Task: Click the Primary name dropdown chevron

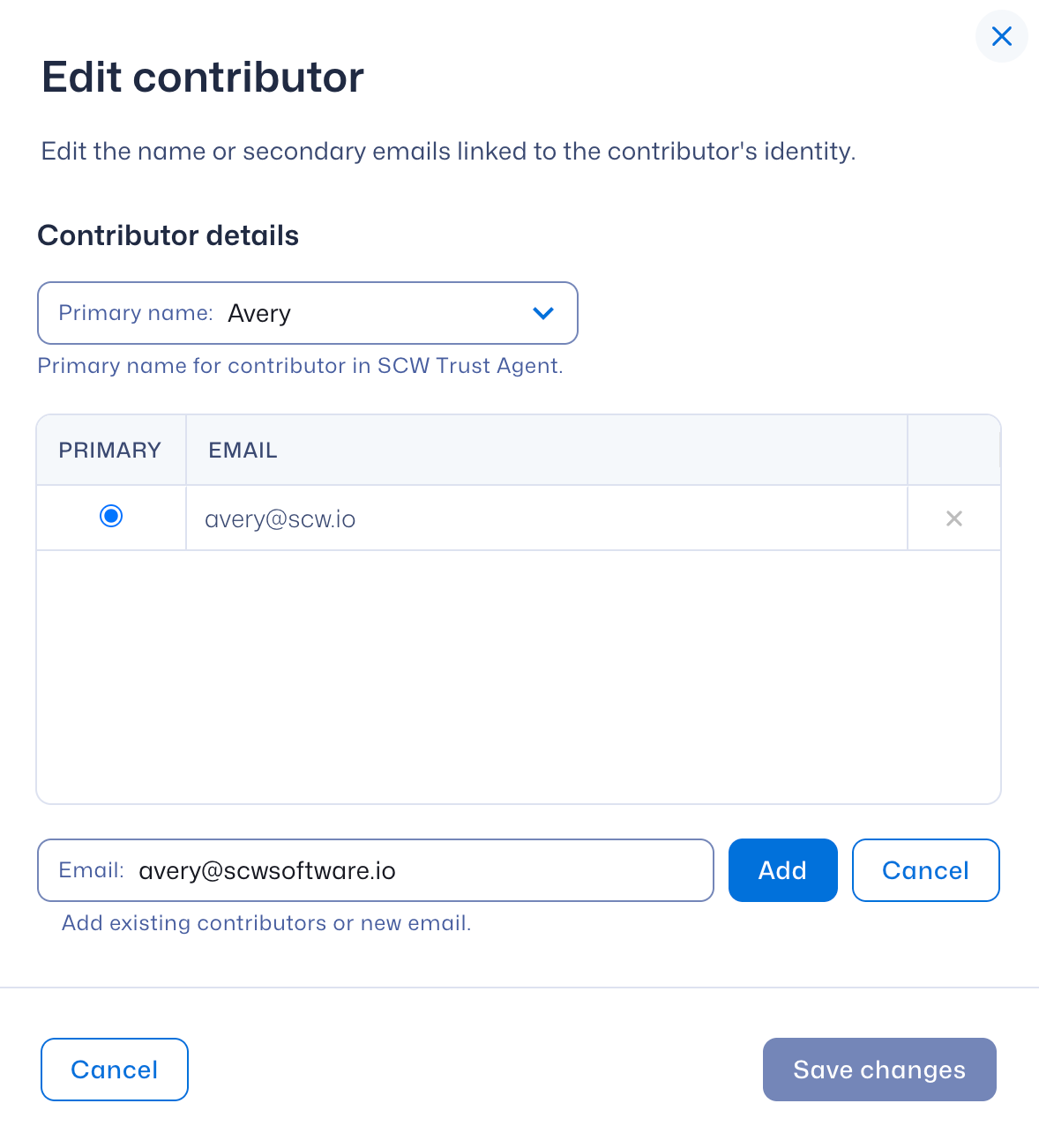Action: 543,313
